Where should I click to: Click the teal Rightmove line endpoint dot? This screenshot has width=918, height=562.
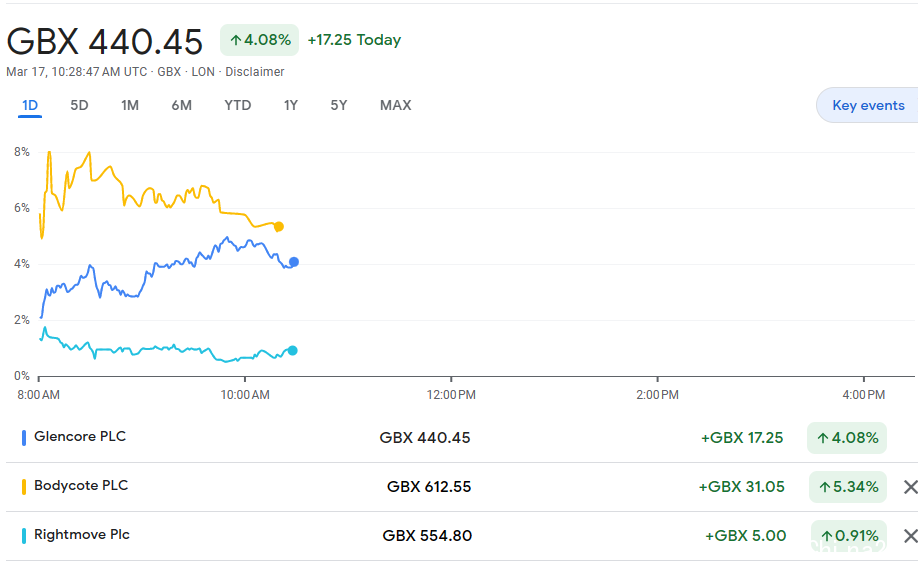(x=293, y=351)
